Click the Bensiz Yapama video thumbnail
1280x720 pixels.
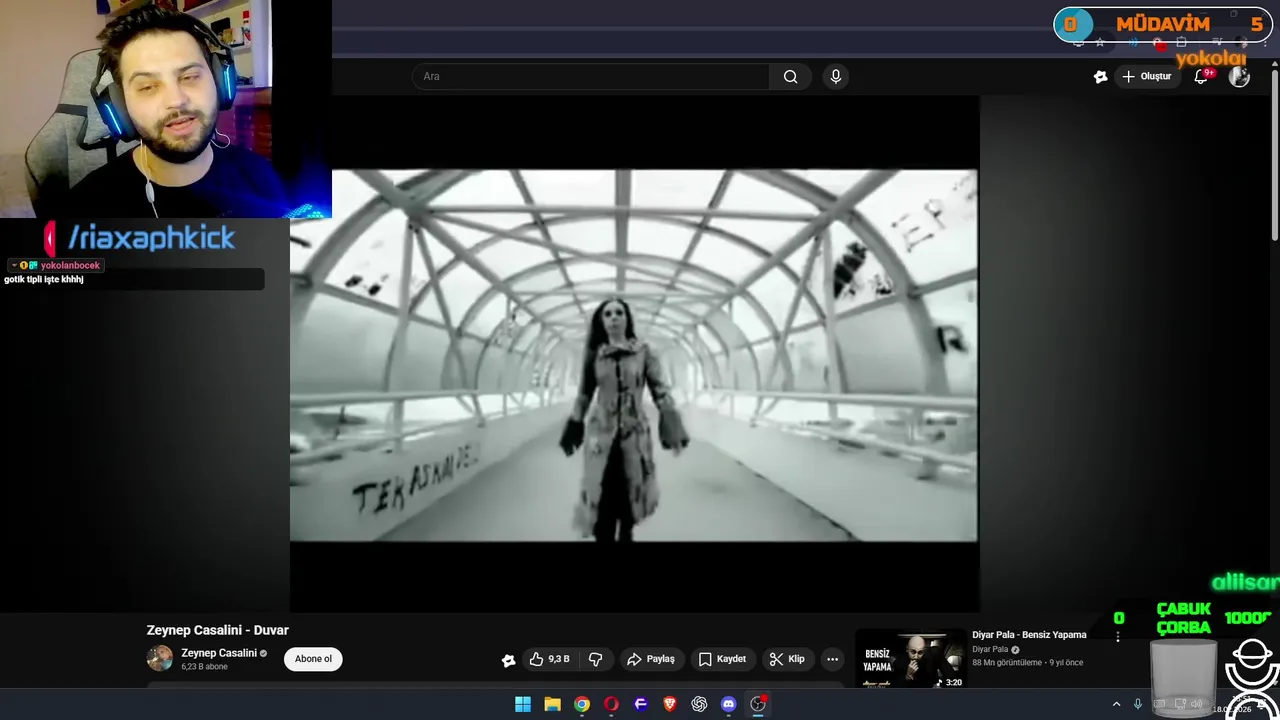pos(910,660)
